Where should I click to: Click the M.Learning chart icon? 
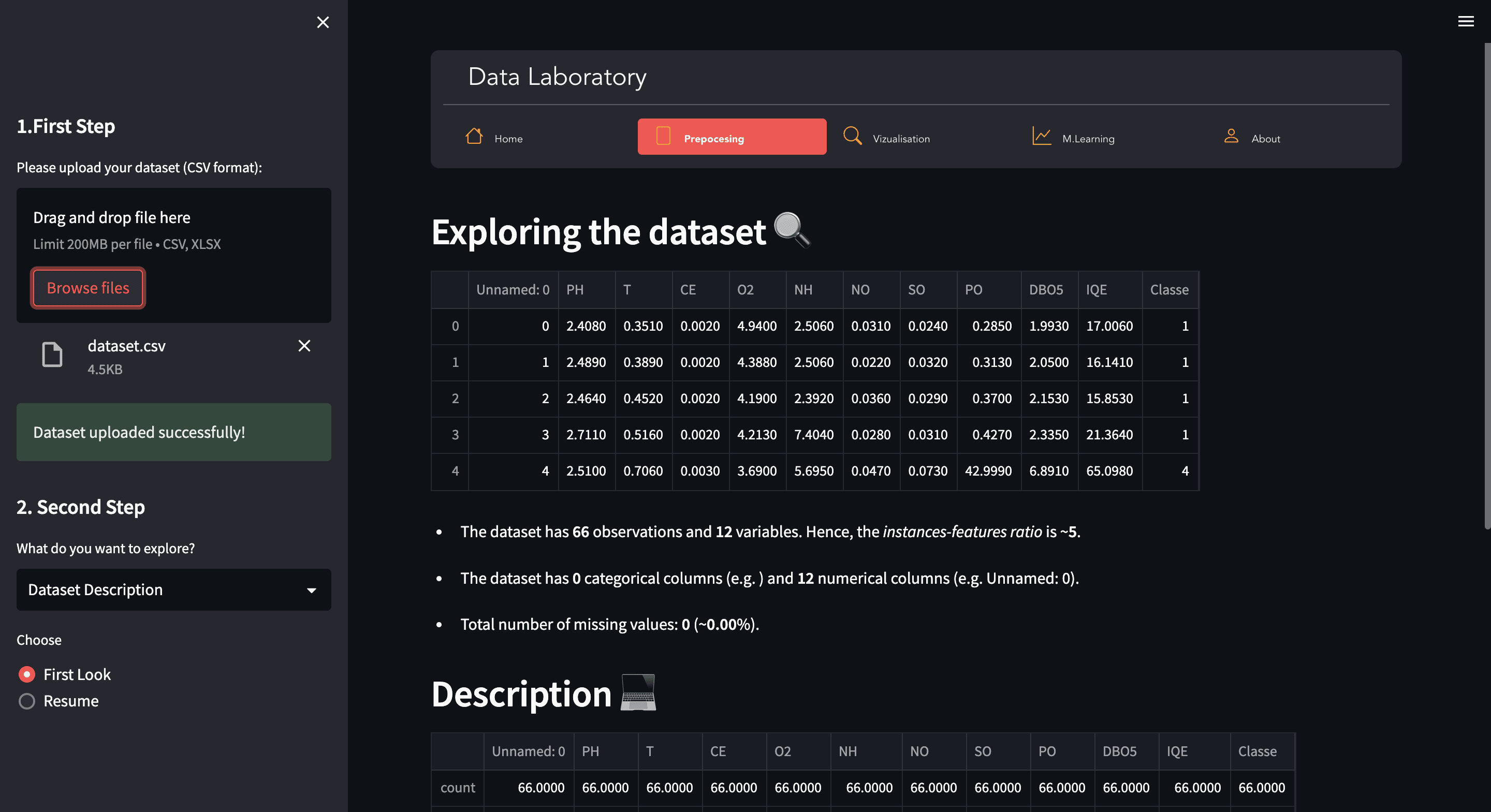click(1041, 137)
